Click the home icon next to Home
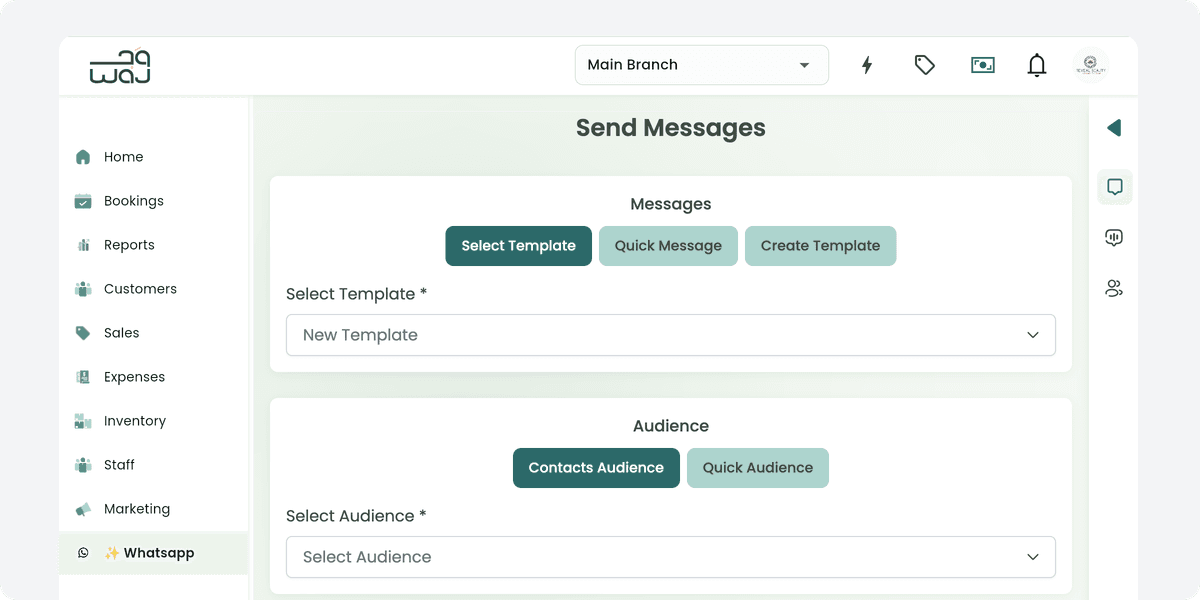1200x600 pixels. point(83,157)
